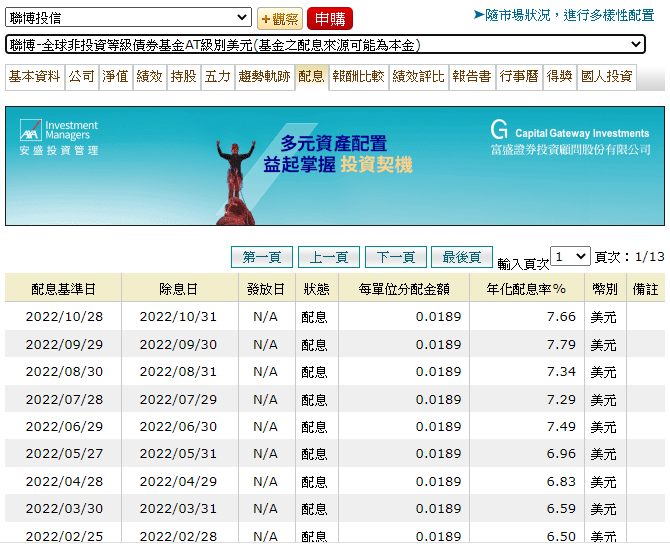Select the 2022/09/30 ex-dividend date cell
The image size is (670, 544).
[178, 344]
